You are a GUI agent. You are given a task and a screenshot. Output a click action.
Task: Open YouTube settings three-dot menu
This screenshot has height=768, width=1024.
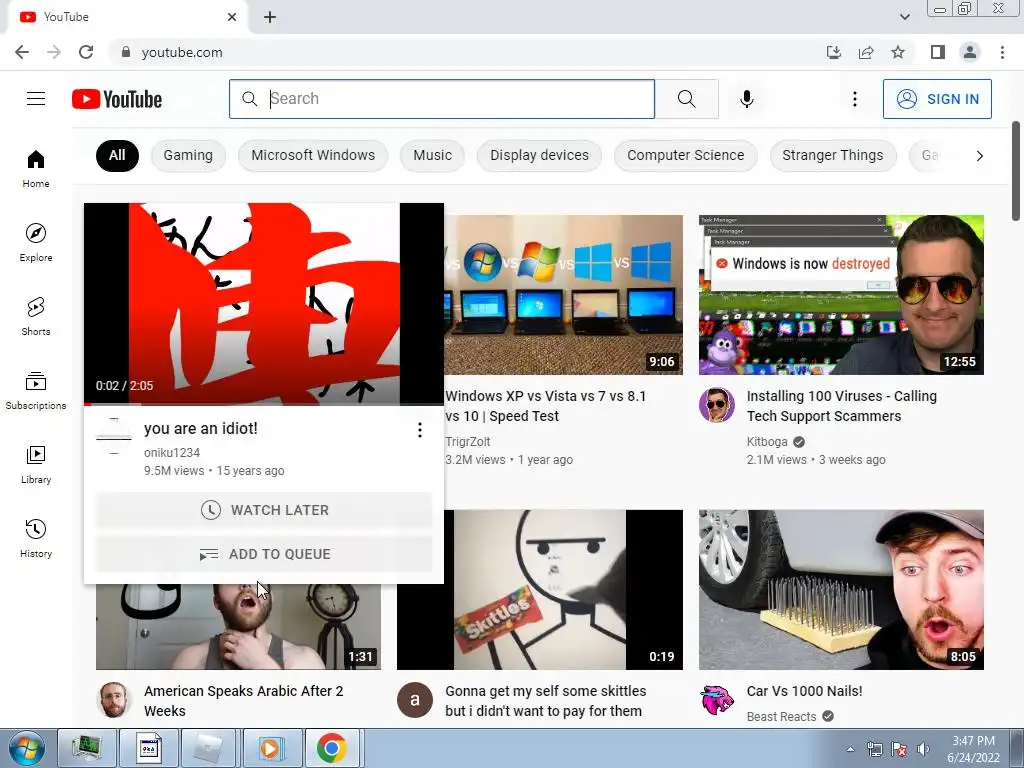[854, 99]
